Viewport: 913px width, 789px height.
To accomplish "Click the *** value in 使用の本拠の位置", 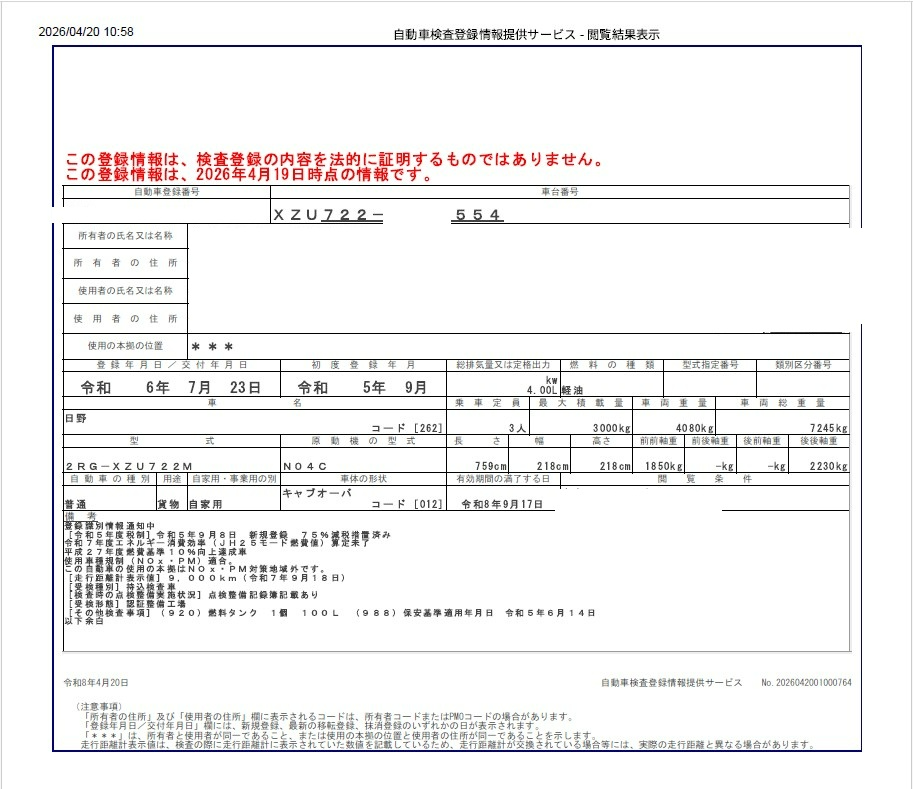I will [x=213, y=347].
